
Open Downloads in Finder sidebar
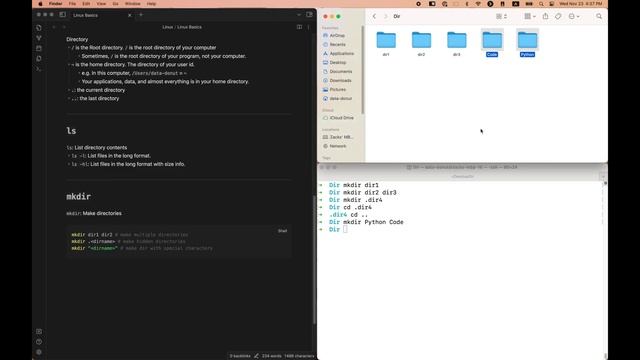coord(340,80)
